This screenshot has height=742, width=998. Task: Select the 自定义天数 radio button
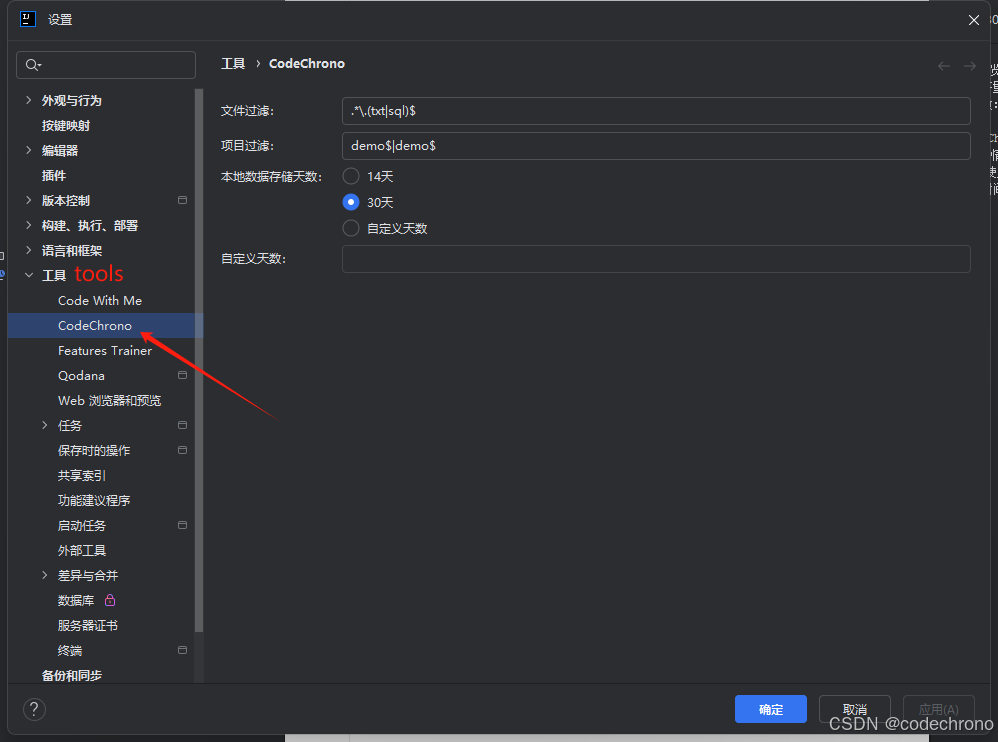tap(351, 228)
